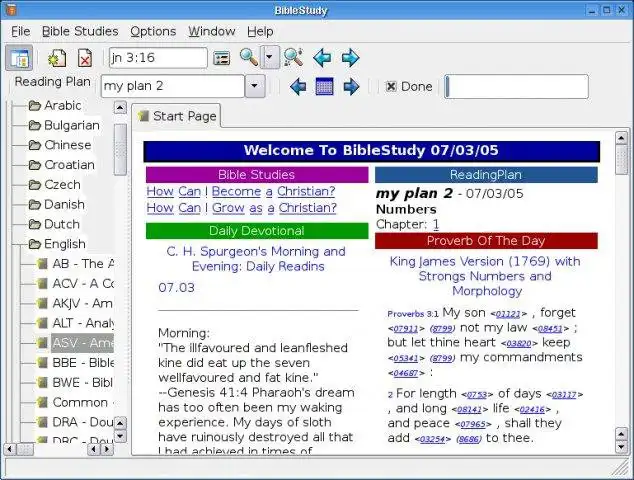The image size is (634, 480).
Task: Open the Options menu
Action: [153, 31]
